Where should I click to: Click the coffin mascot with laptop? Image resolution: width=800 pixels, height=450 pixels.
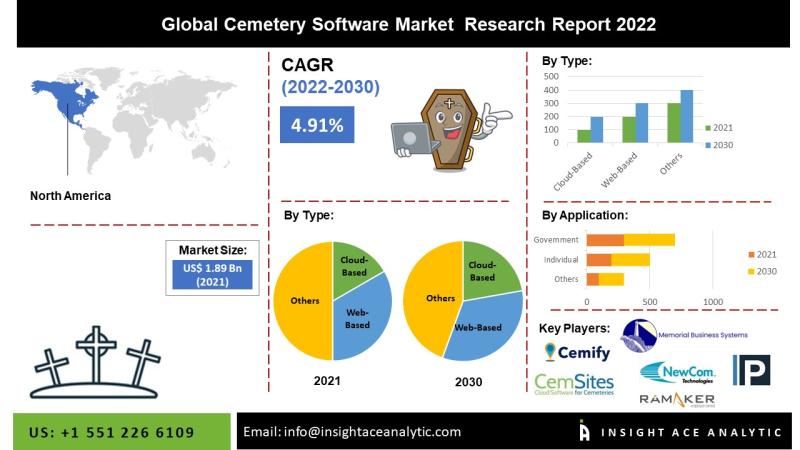click(452, 130)
